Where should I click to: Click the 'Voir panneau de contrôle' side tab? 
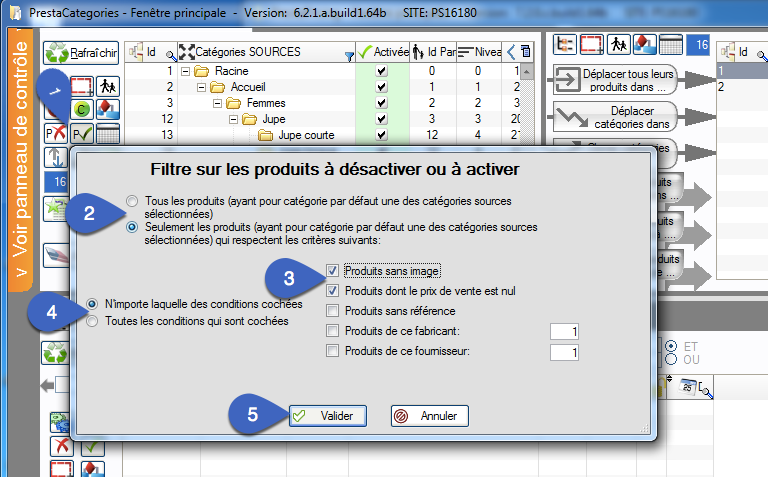pyautogui.click(x=20, y=159)
